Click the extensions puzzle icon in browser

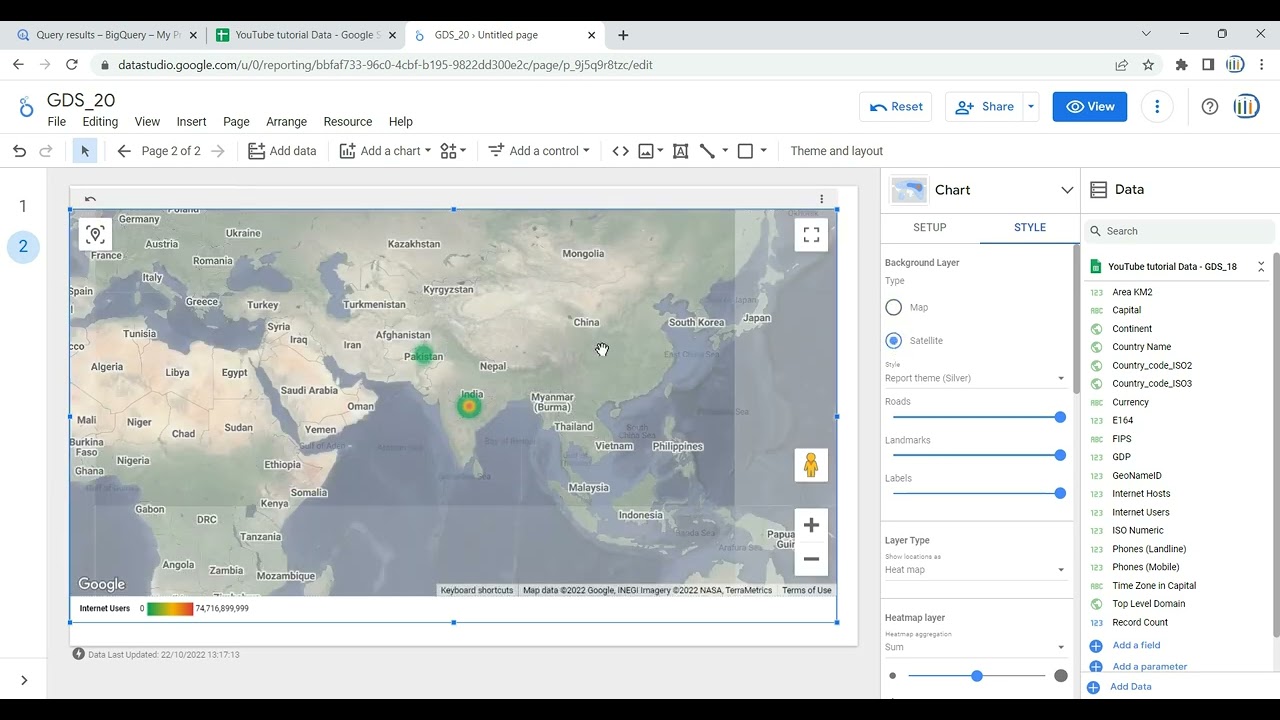[x=1181, y=65]
